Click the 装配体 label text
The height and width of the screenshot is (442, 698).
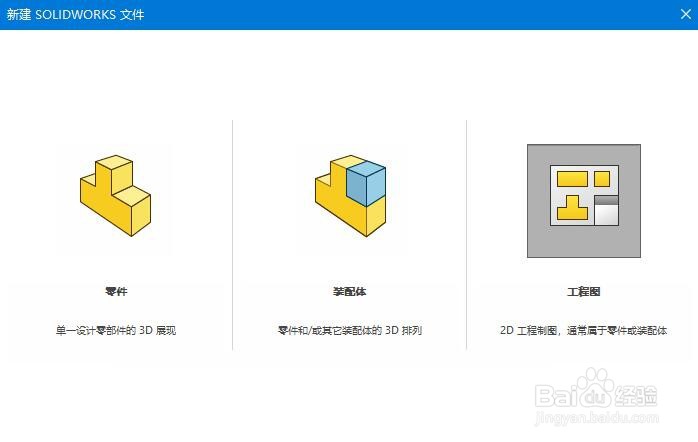[x=349, y=292]
